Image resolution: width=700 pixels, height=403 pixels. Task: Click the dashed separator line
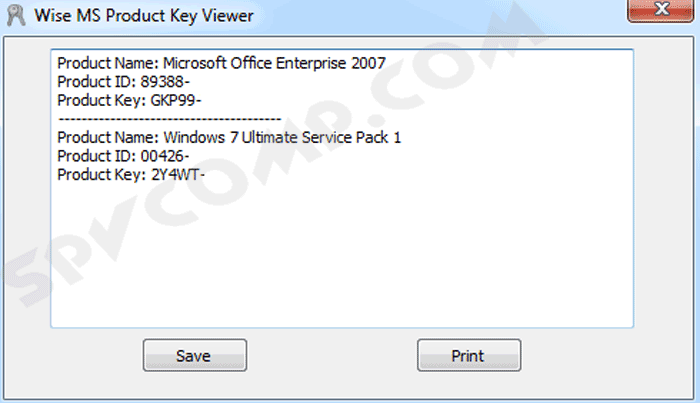pos(170,119)
